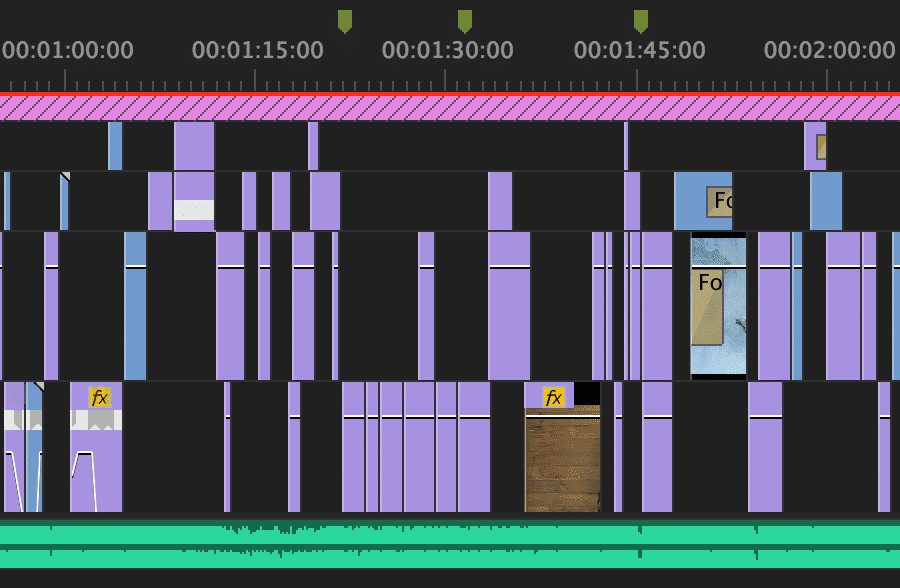
Task: Click the time ruler at 00:01:15:00
Action: (x=258, y=50)
